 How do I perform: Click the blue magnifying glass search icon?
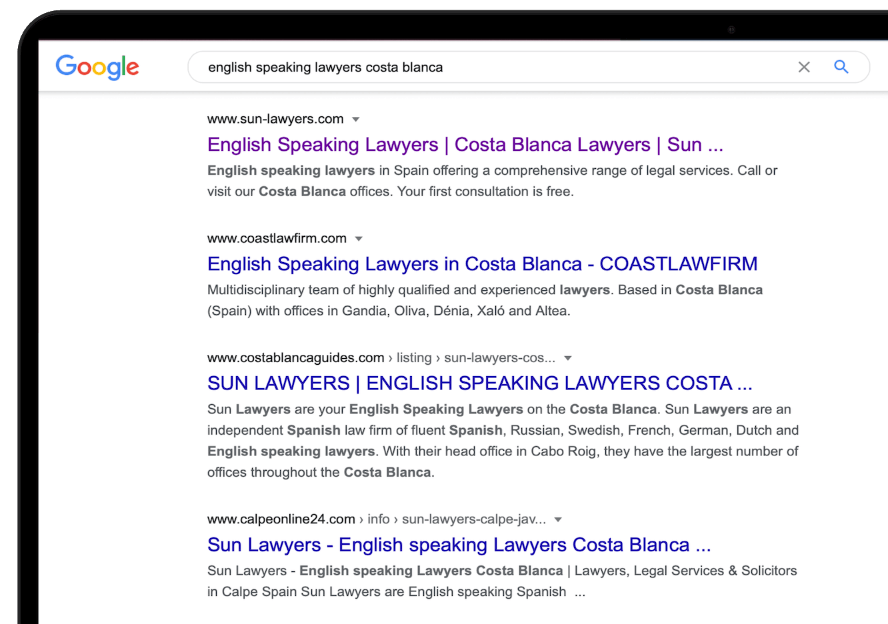click(841, 67)
